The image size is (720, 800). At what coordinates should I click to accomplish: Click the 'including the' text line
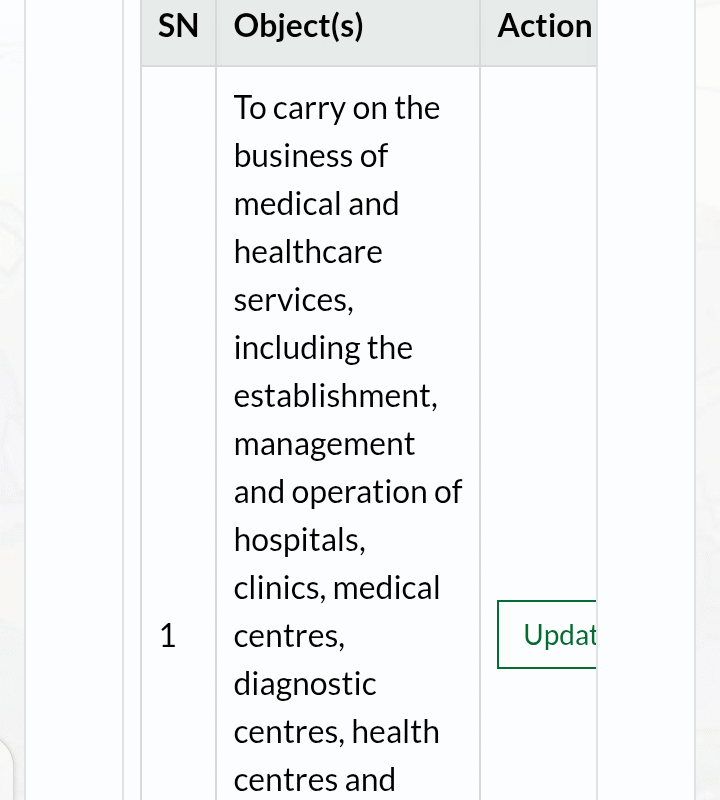(x=323, y=348)
